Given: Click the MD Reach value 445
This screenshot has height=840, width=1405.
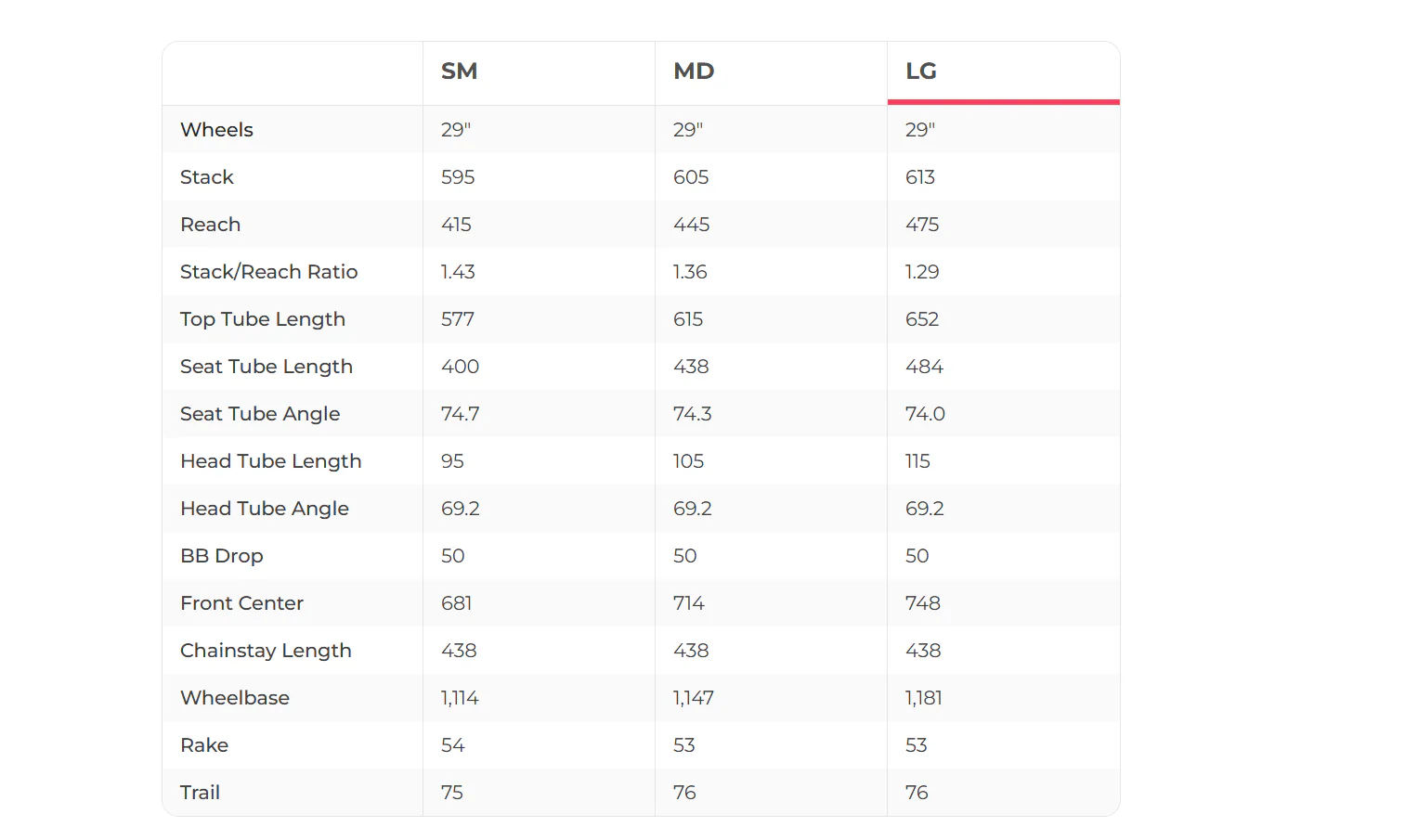Looking at the screenshot, I should (x=691, y=225).
